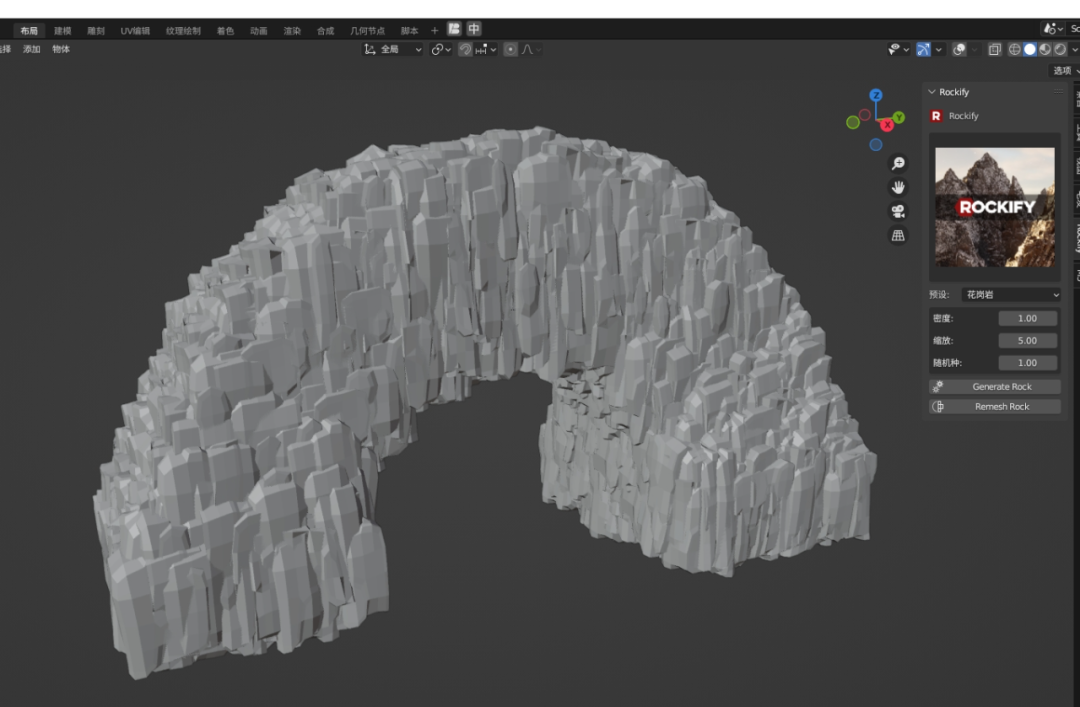The image size is (1080, 707).
Task: Open the 全局 transform orientation dropdown
Action: coord(393,49)
